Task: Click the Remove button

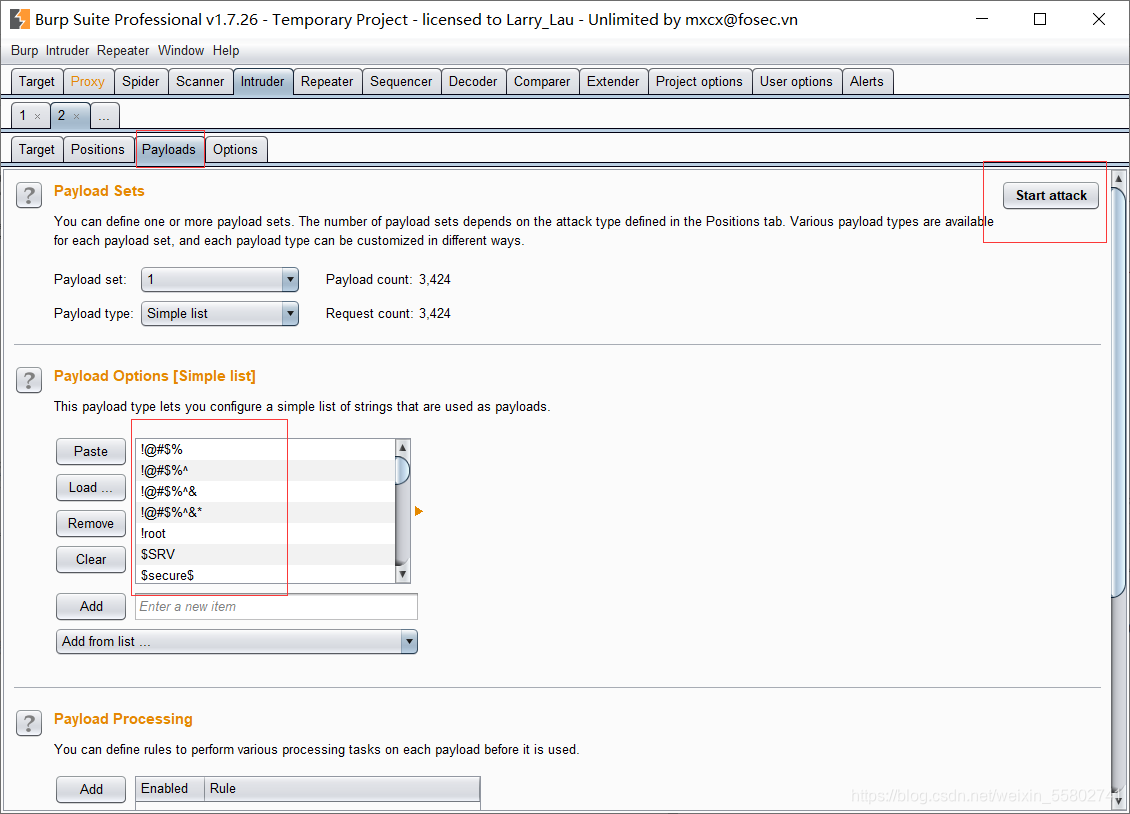Action: click(91, 524)
